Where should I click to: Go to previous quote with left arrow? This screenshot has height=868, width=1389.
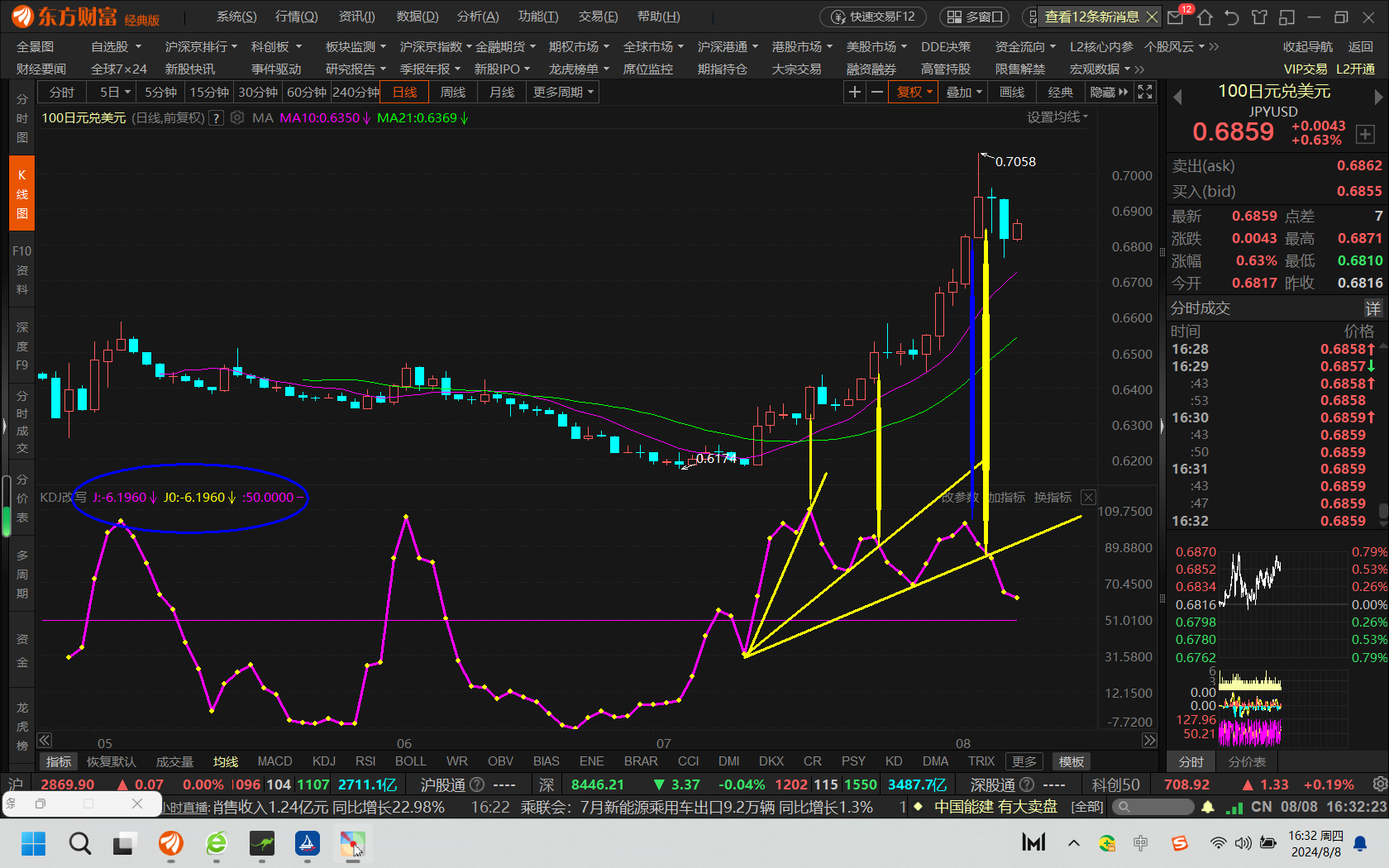click(1177, 98)
